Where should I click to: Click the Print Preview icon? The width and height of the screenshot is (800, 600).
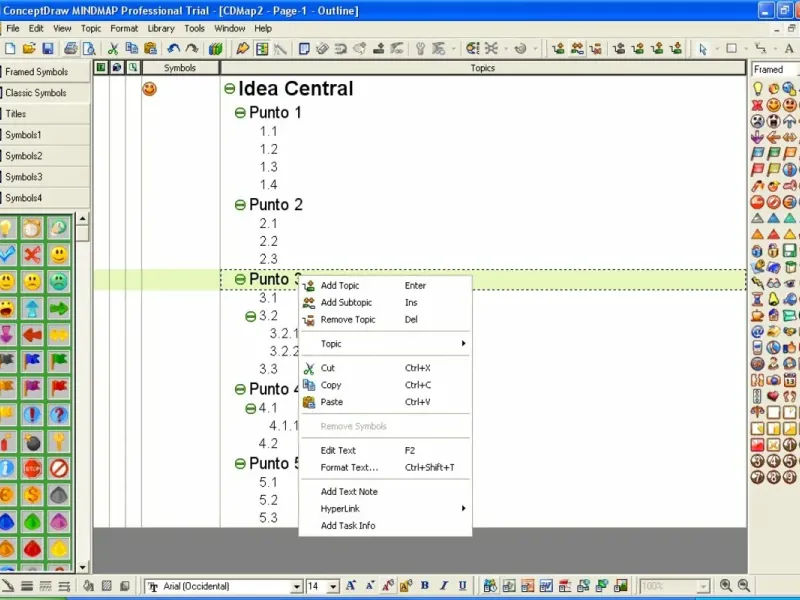[x=89, y=48]
